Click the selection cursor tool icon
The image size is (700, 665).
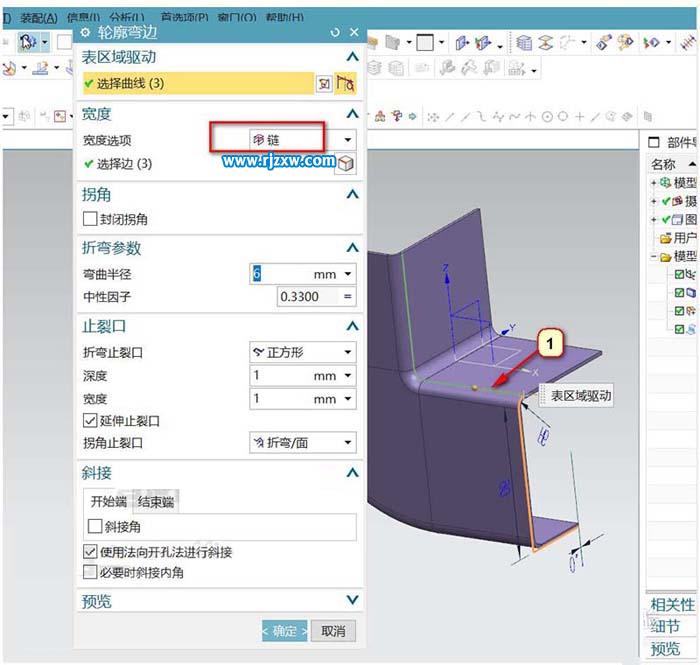27,43
